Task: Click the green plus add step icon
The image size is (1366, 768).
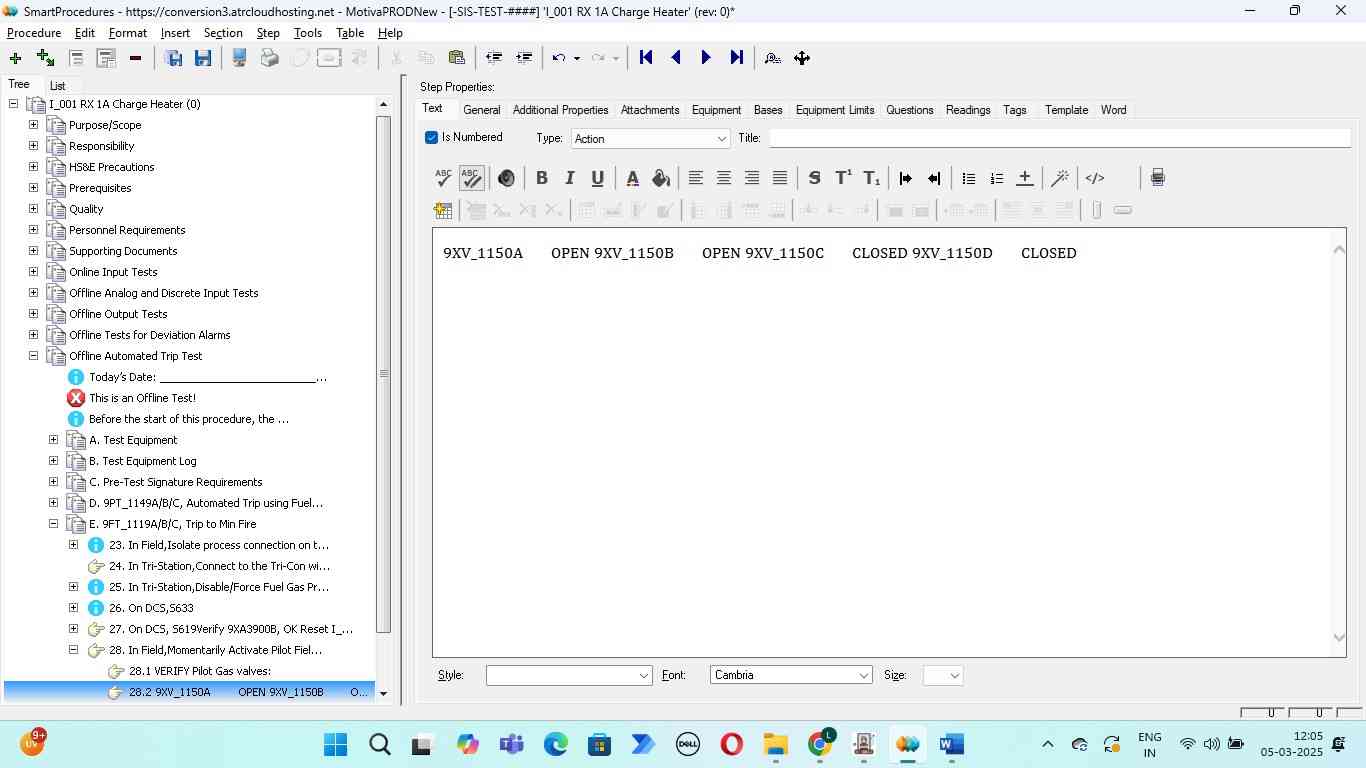Action: (15, 58)
